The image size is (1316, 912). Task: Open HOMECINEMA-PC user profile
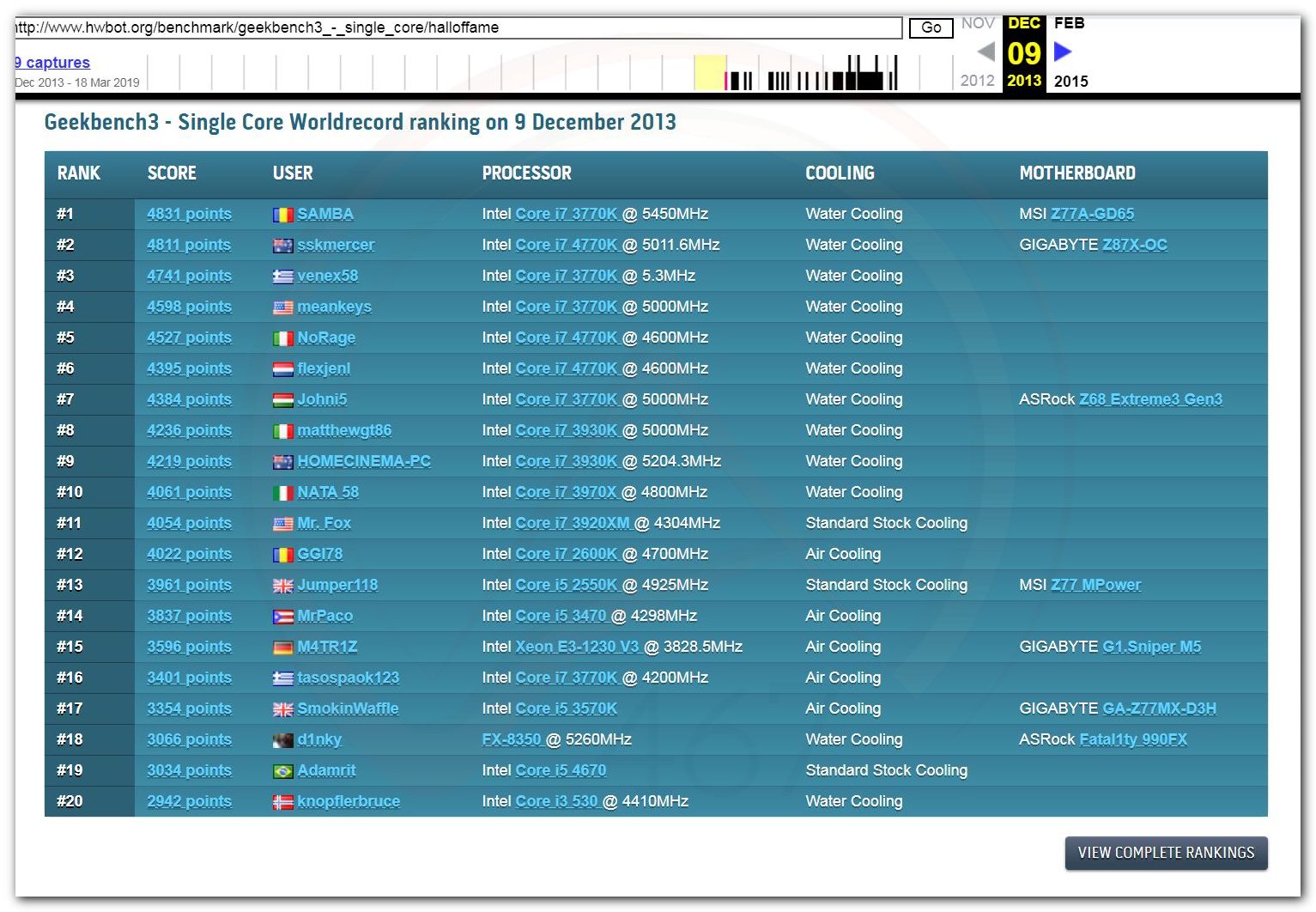click(364, 461)
